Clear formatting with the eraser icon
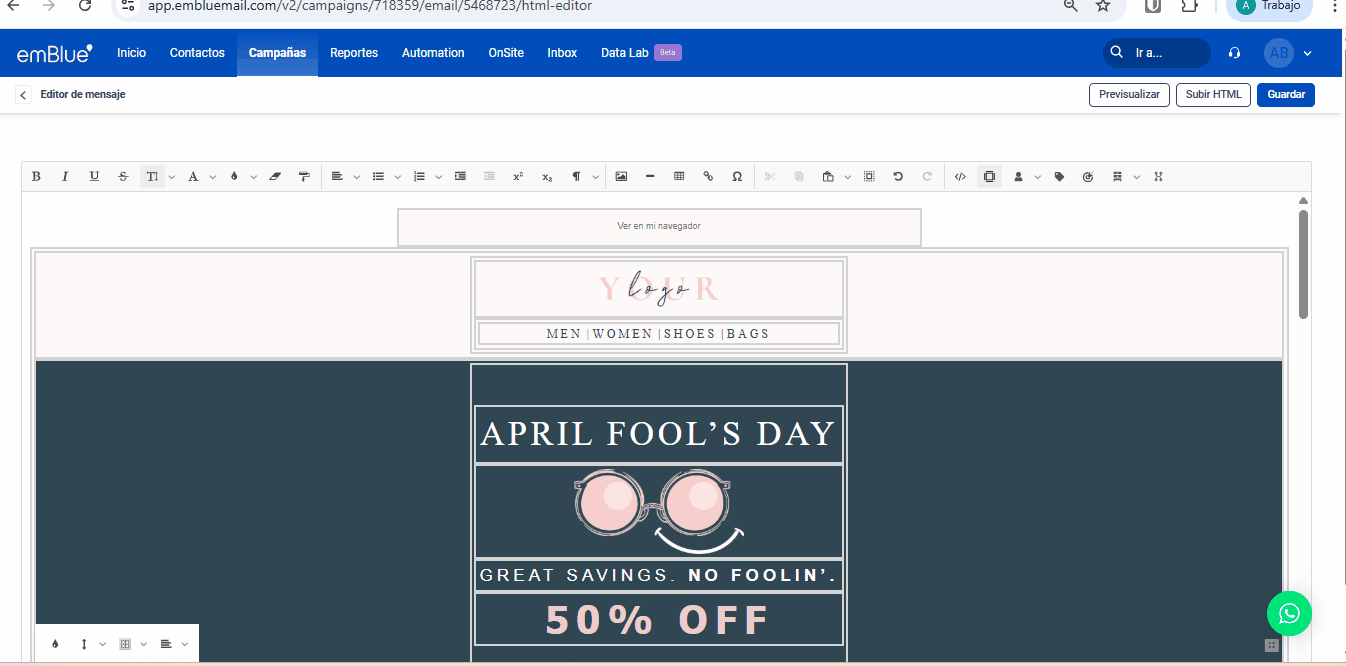The image size is (1346, 666). point(275,177)
